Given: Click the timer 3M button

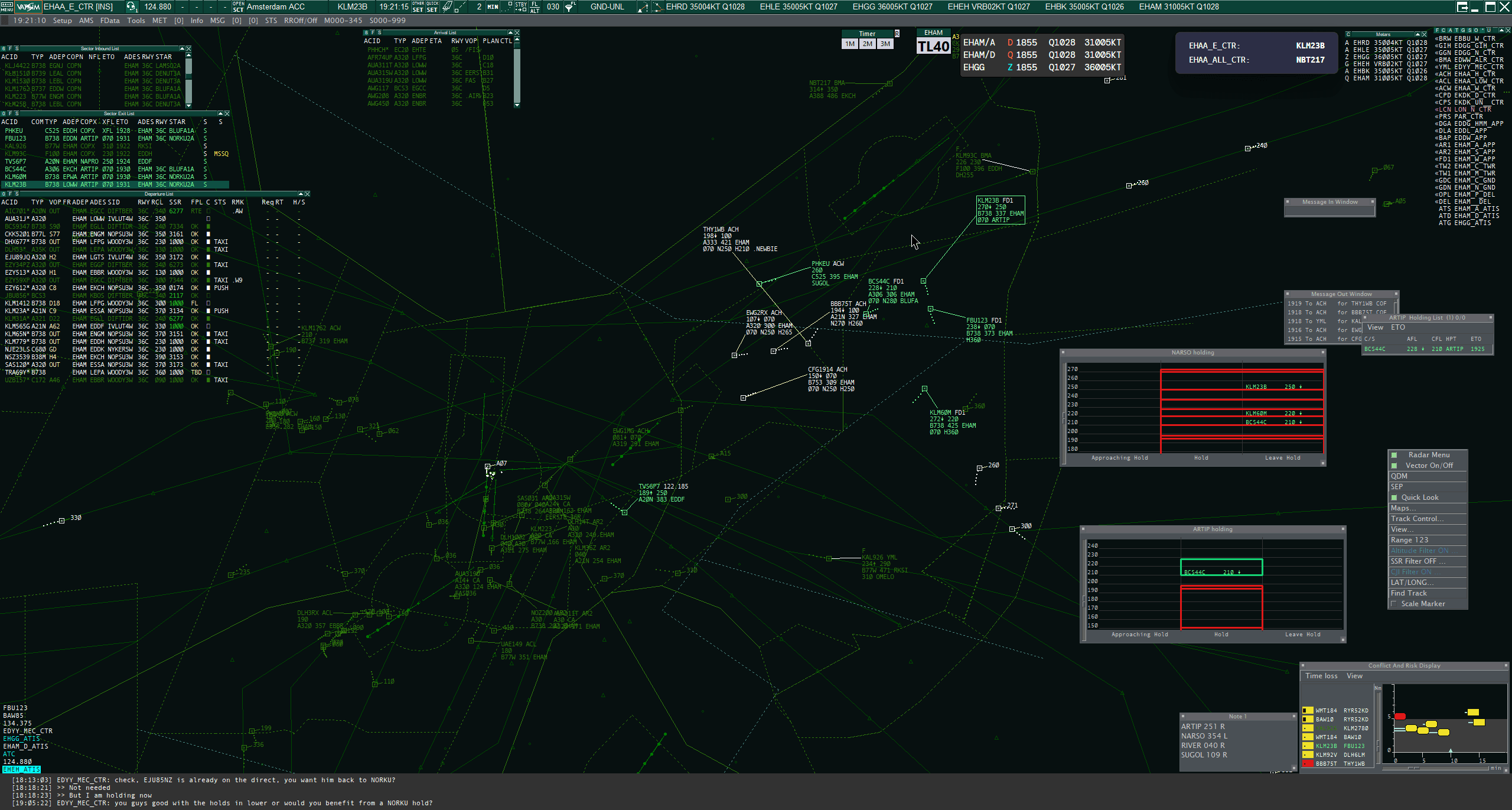Looking at the screenshot, I should (x=885, y=44).
